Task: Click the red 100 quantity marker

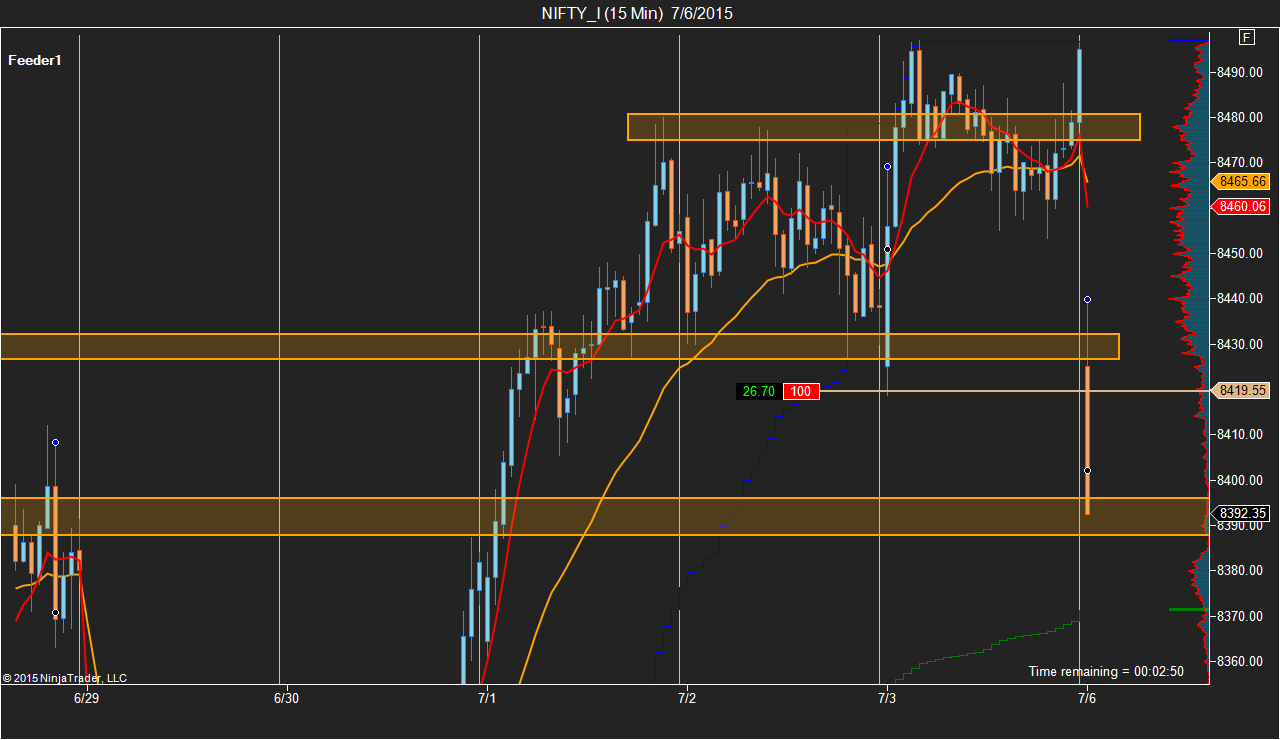Action: [801, 391]
